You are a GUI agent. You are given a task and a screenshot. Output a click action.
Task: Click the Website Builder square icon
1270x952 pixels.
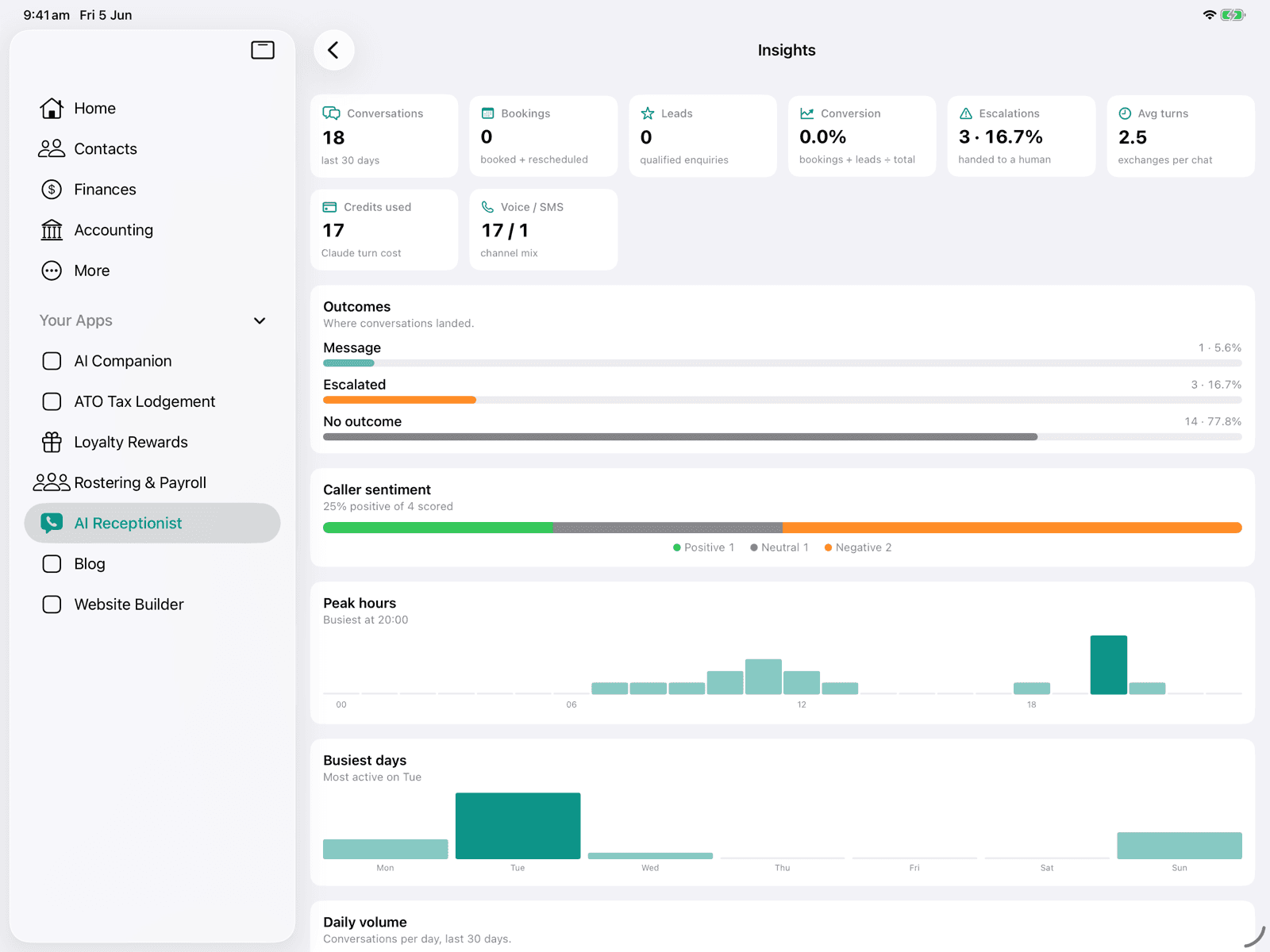point(52,605)
